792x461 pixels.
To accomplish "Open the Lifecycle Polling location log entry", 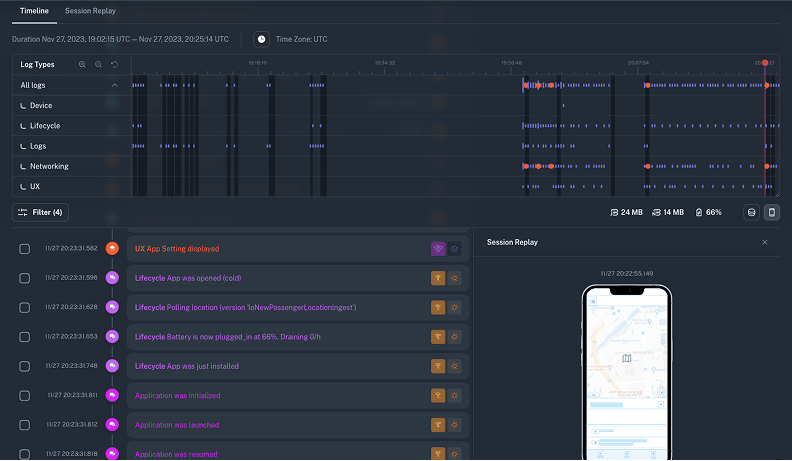I will [298, 307].
